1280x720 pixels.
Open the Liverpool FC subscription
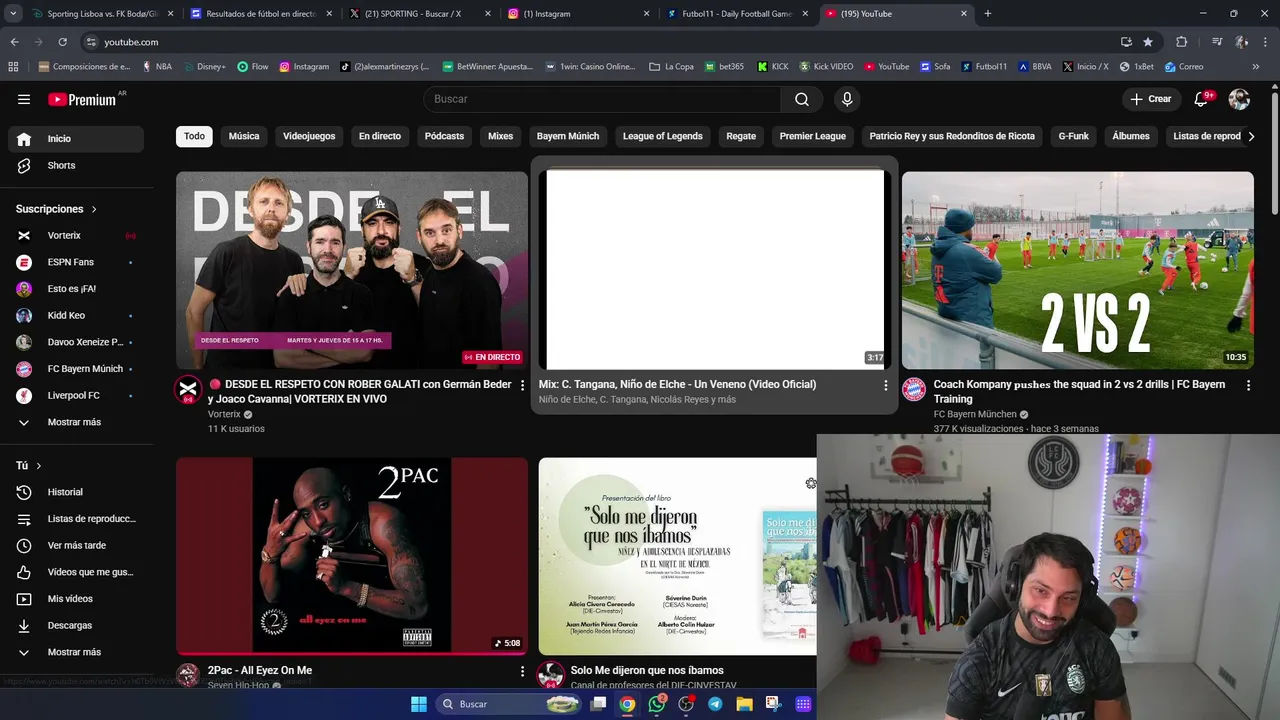(x=76, y=395)
